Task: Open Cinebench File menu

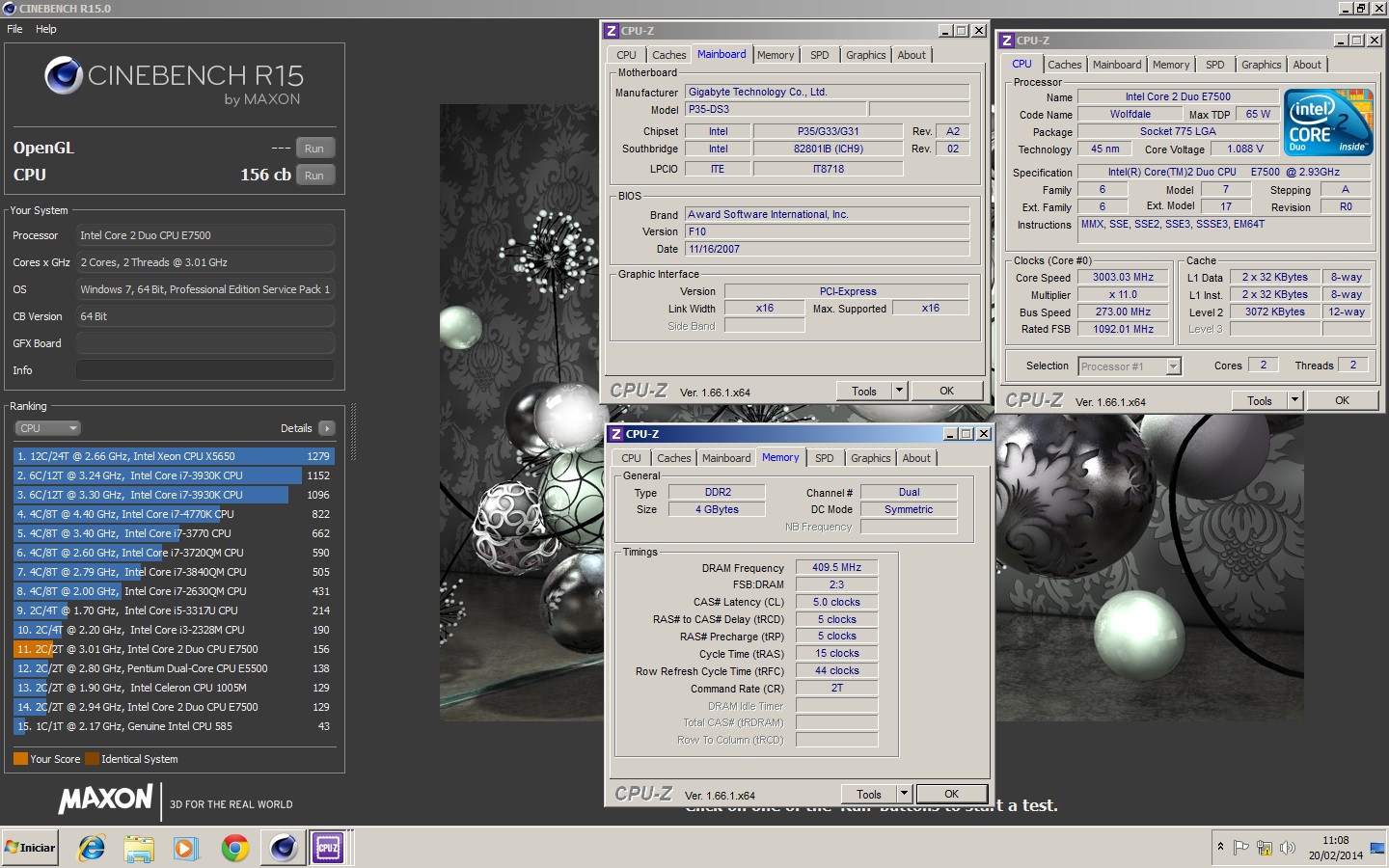Action: (x=14, y=29)
